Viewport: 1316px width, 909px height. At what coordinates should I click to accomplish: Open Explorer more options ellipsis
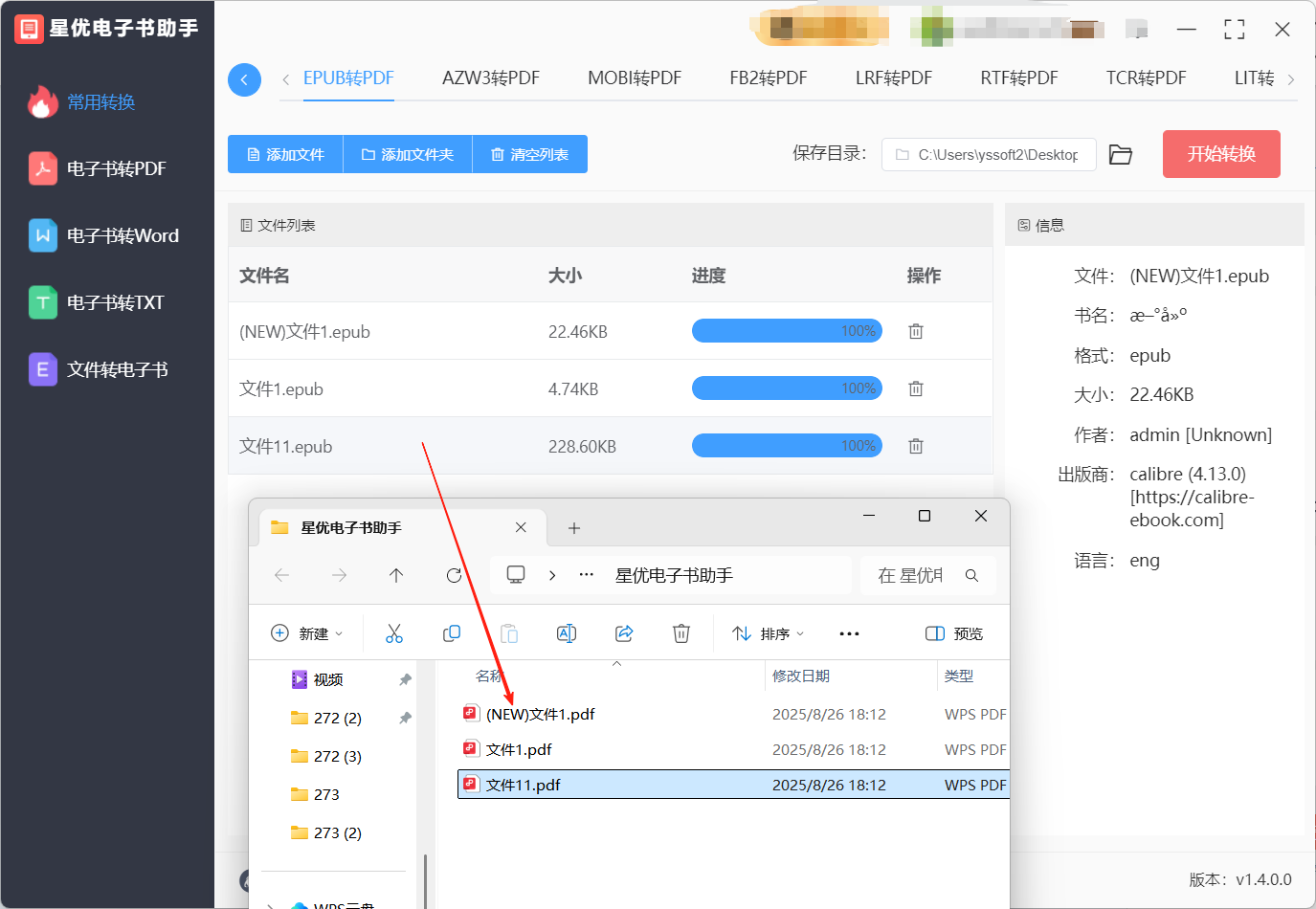849,633
